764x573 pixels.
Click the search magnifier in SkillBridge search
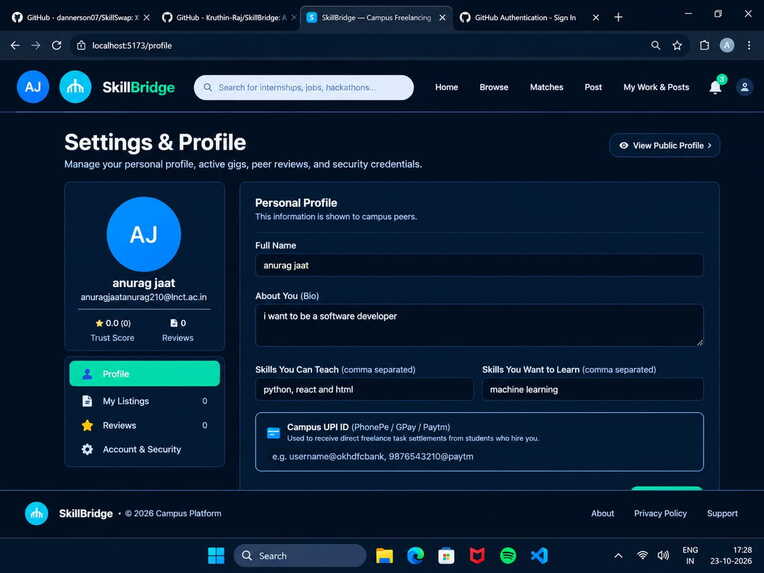point(208,87)
